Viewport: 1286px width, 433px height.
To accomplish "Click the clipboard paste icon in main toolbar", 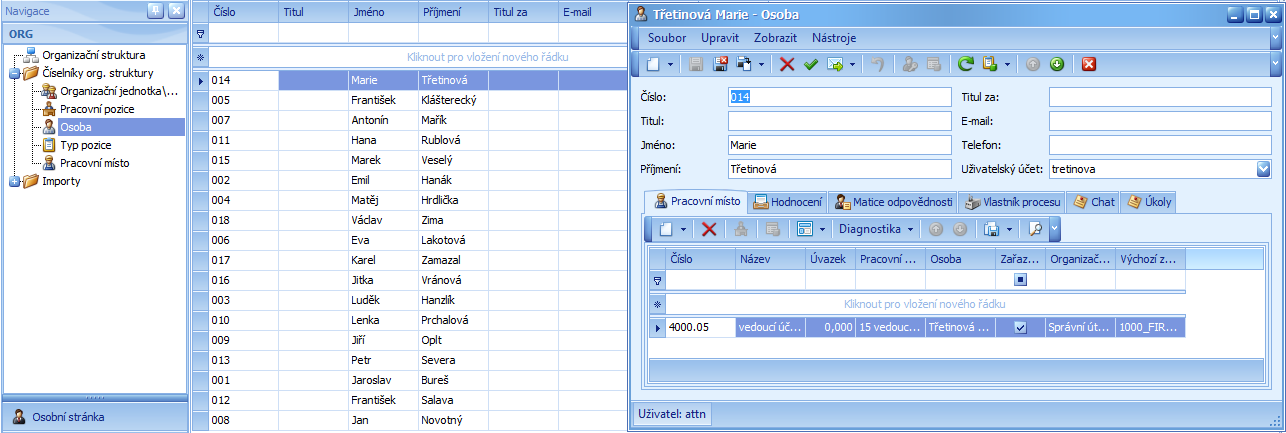I will [990, 64].
